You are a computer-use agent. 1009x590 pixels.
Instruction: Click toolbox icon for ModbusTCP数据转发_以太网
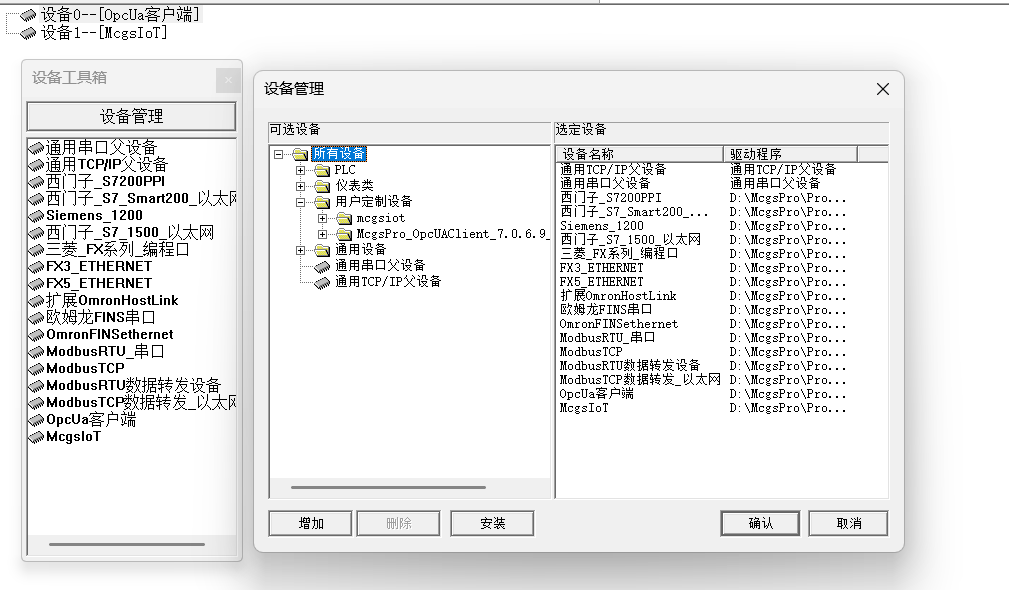37,403
